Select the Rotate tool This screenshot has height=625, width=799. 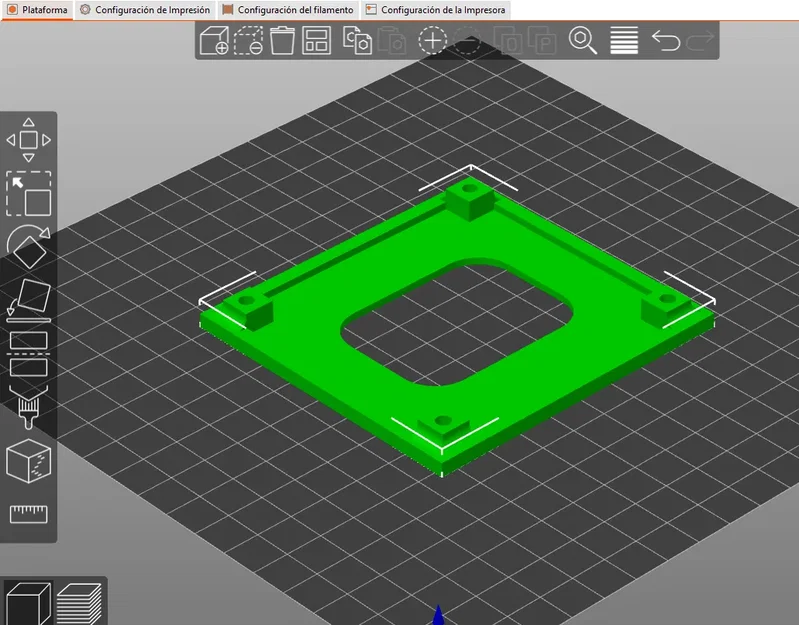point(29,247)
